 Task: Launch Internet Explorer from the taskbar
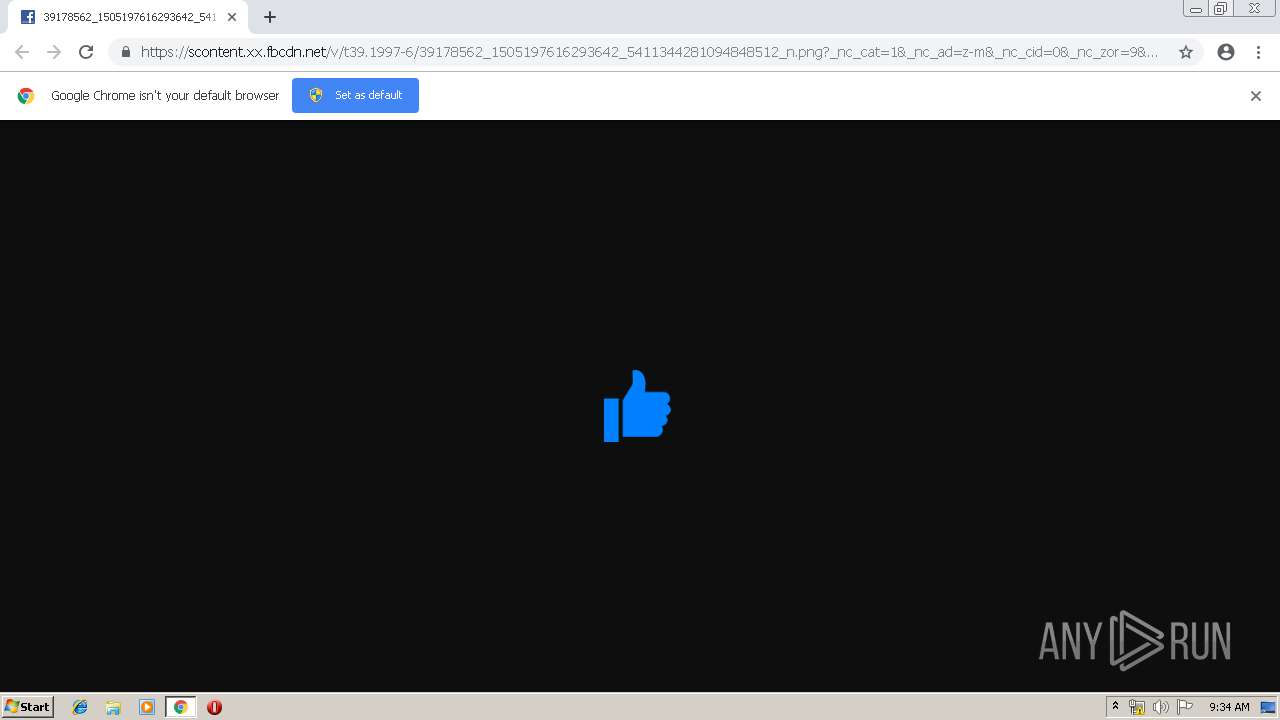[80, 707]
